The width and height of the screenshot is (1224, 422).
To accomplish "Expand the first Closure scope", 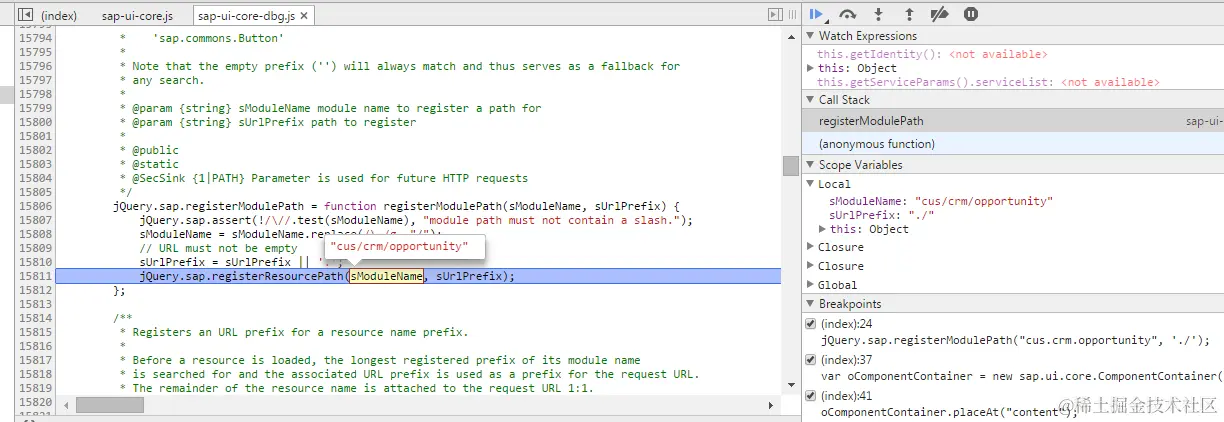I will (x=810, y=247).
